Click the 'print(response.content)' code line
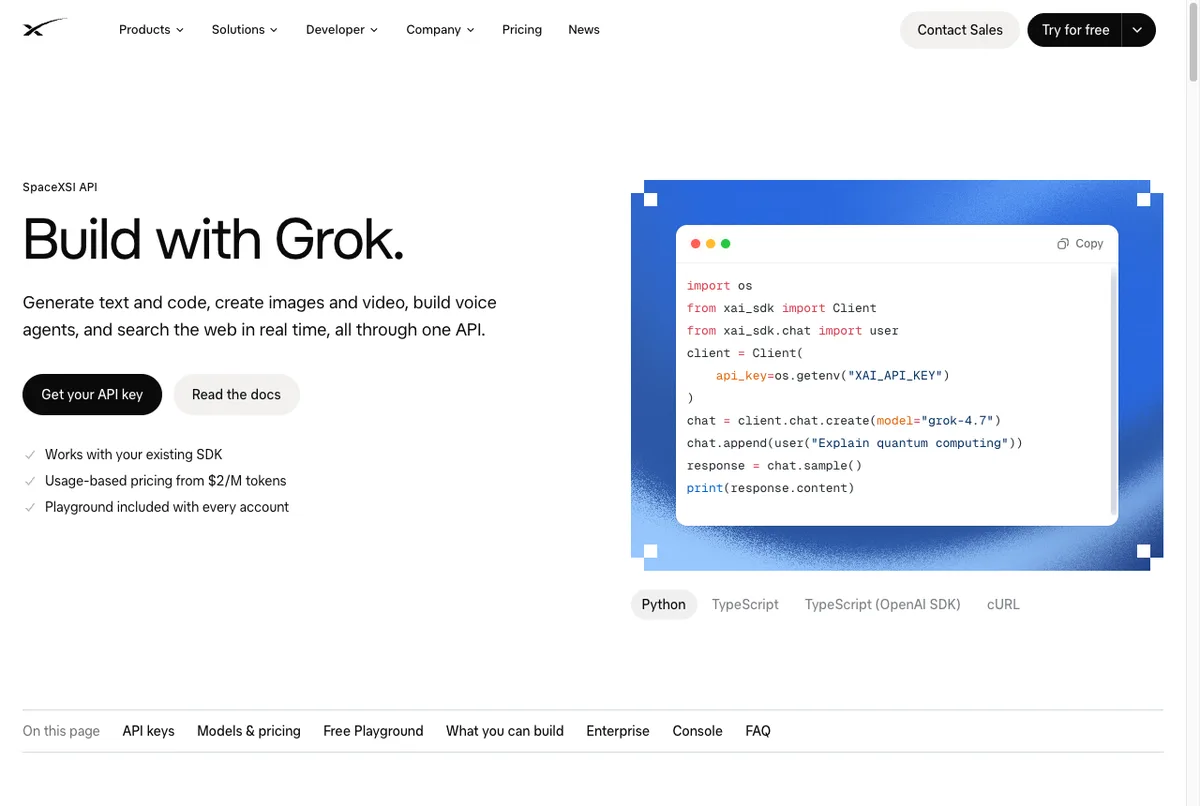Image resolution: width=1200 pixels, height=806 pixels. point(771,488)
